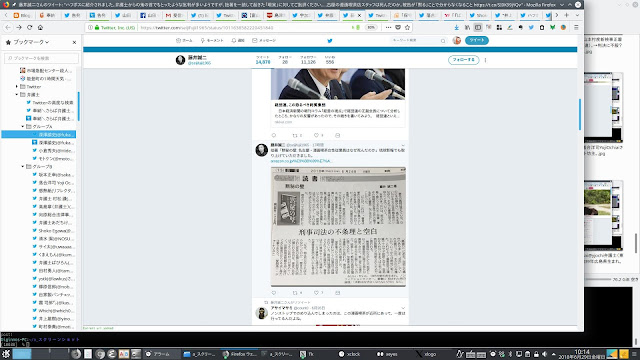
Task: Click the Twitter bird logo in the header
Action: click(x=330, y=40)
